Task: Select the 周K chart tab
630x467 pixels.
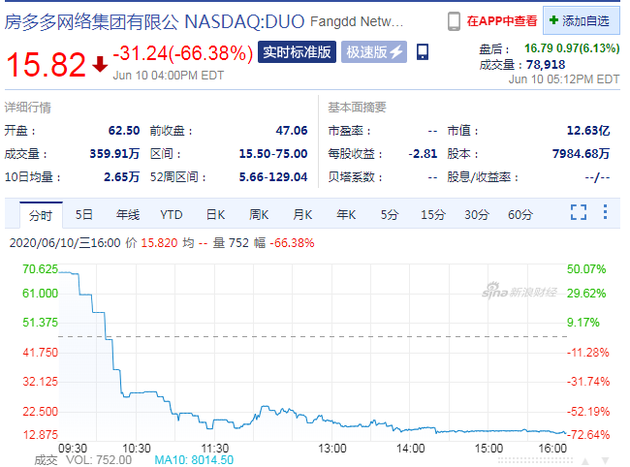Action: pyautogui.click(x=259, y=215)
